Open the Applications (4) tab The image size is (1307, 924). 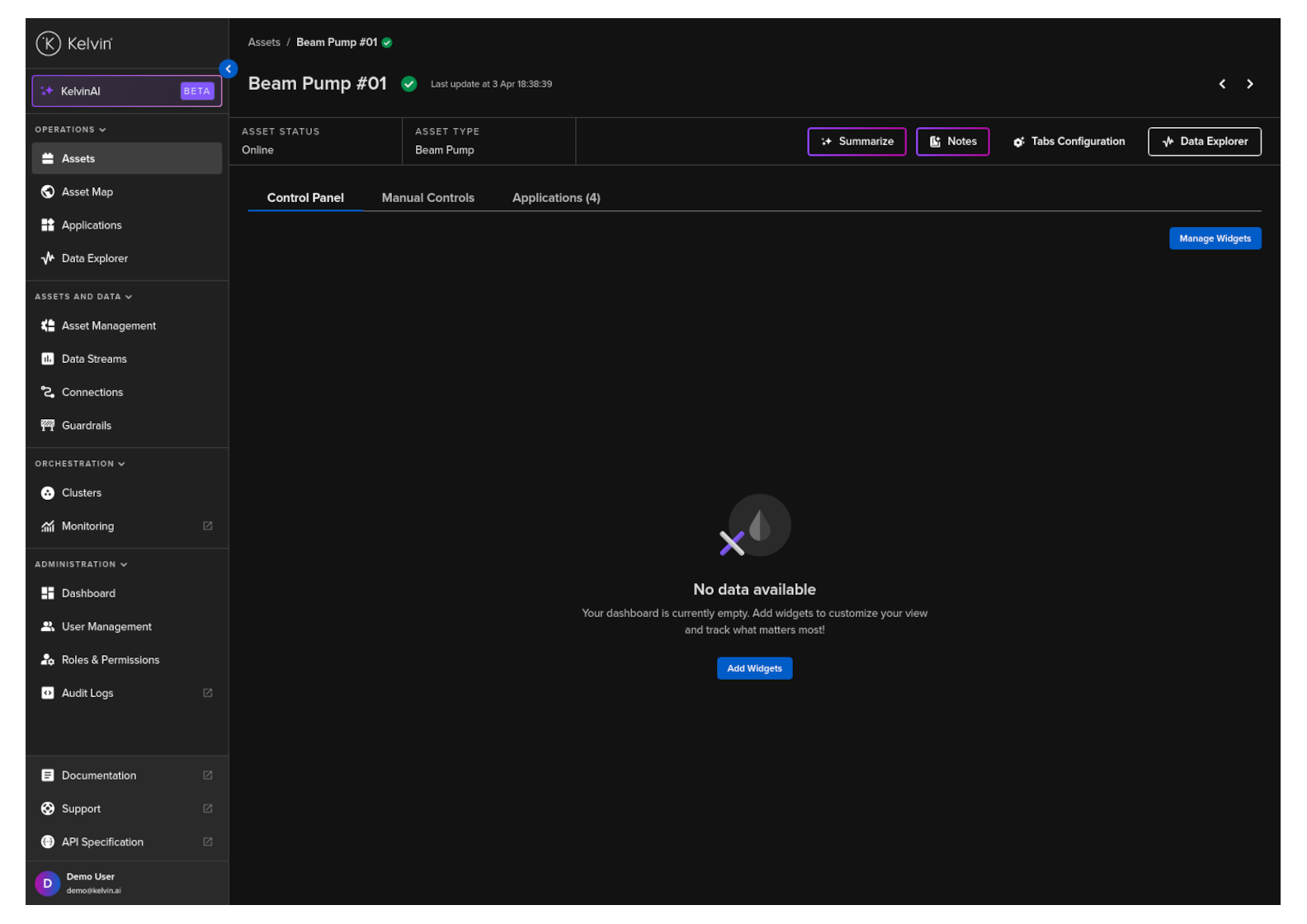(x=555, y=198)
